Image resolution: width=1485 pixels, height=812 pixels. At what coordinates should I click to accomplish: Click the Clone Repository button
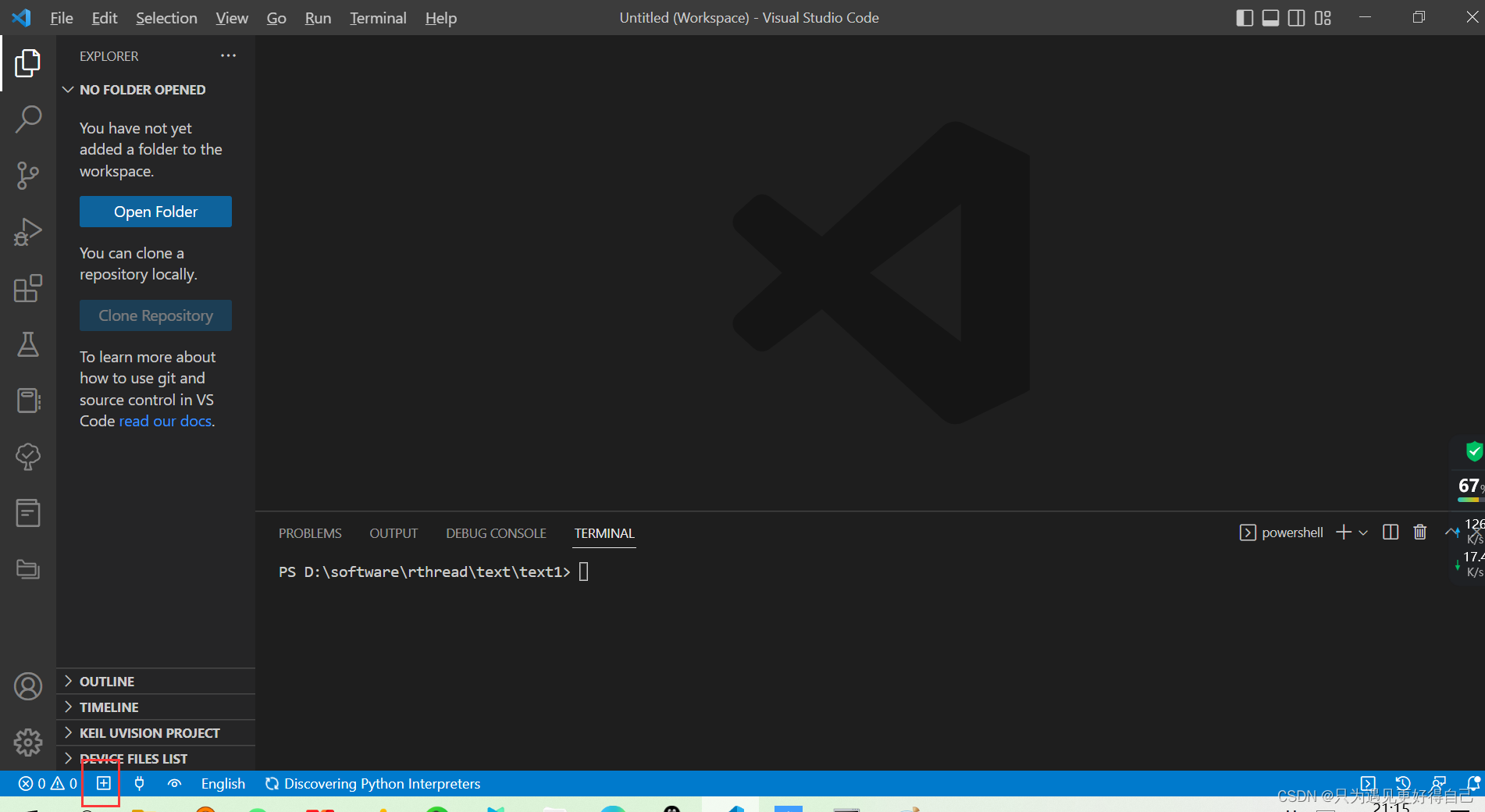pyautogui.click(x=155, y=315)
